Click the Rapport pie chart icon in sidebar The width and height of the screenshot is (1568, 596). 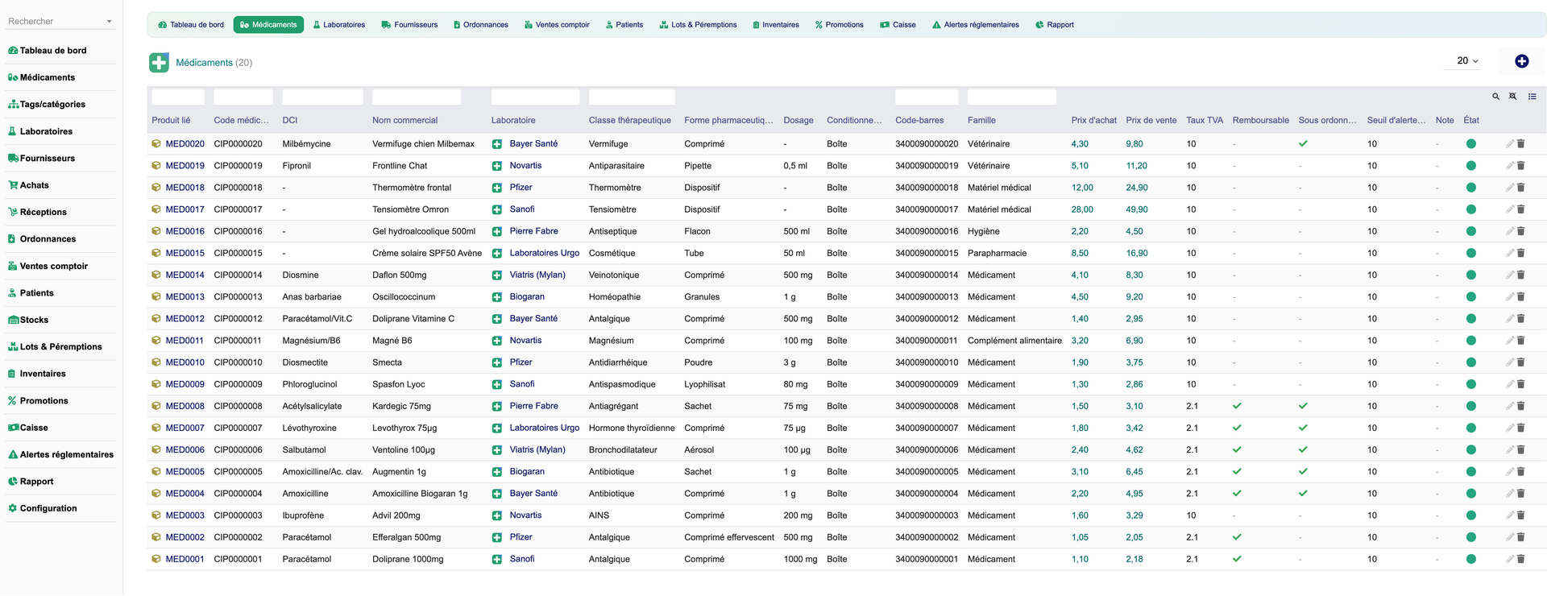pos(13,482)
